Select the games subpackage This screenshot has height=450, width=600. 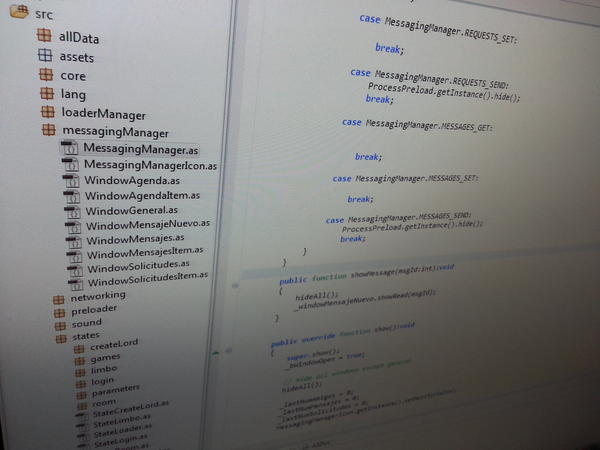105,358
